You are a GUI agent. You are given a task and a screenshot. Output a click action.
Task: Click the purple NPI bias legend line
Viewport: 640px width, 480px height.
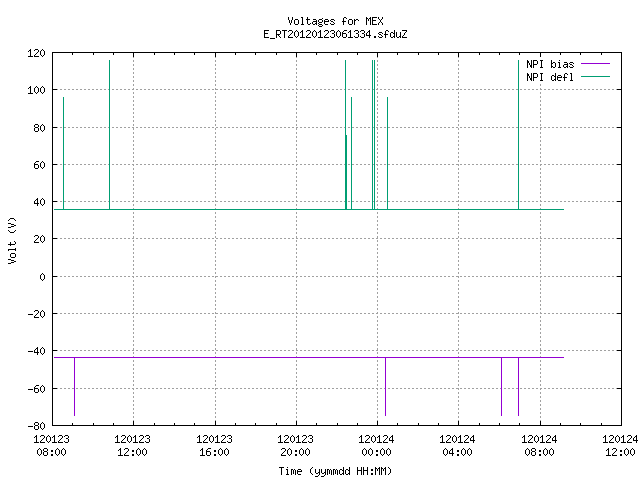coord(595,64)
